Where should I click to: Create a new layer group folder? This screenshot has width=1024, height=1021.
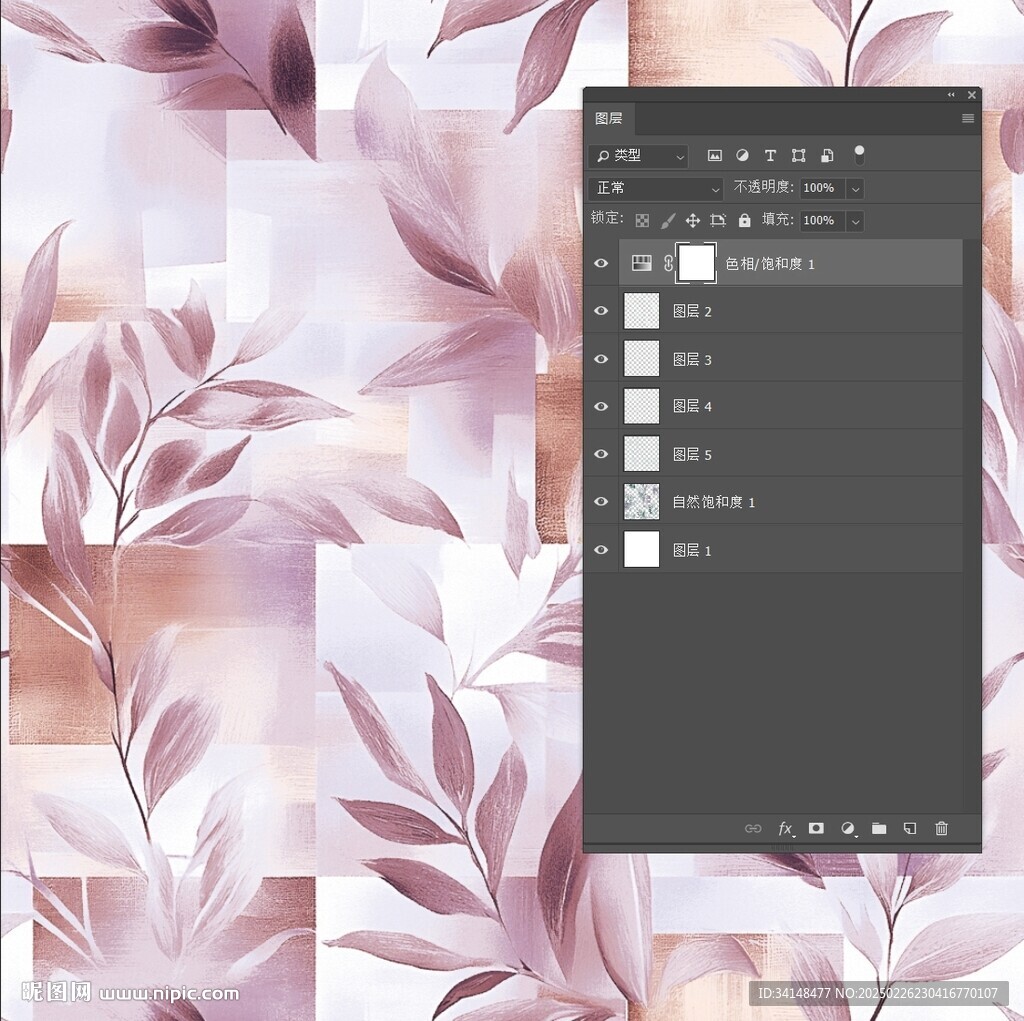pyautogui.click(x=879, y=828)
